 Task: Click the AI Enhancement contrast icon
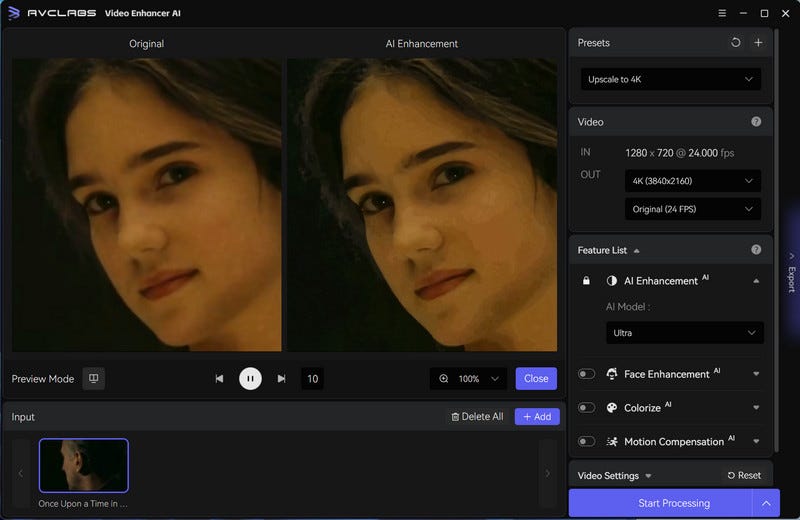[612, 281]
